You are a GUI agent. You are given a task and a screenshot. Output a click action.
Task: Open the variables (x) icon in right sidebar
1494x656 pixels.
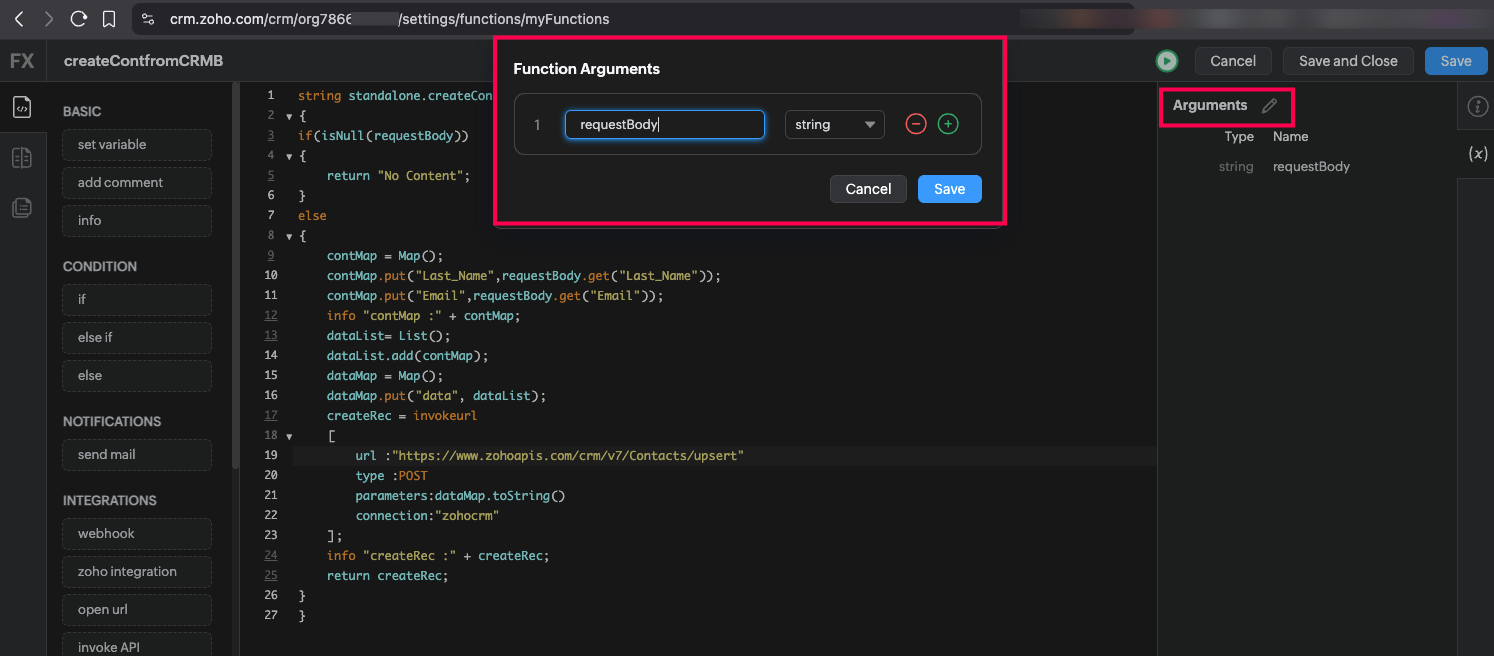point(1477,154)
